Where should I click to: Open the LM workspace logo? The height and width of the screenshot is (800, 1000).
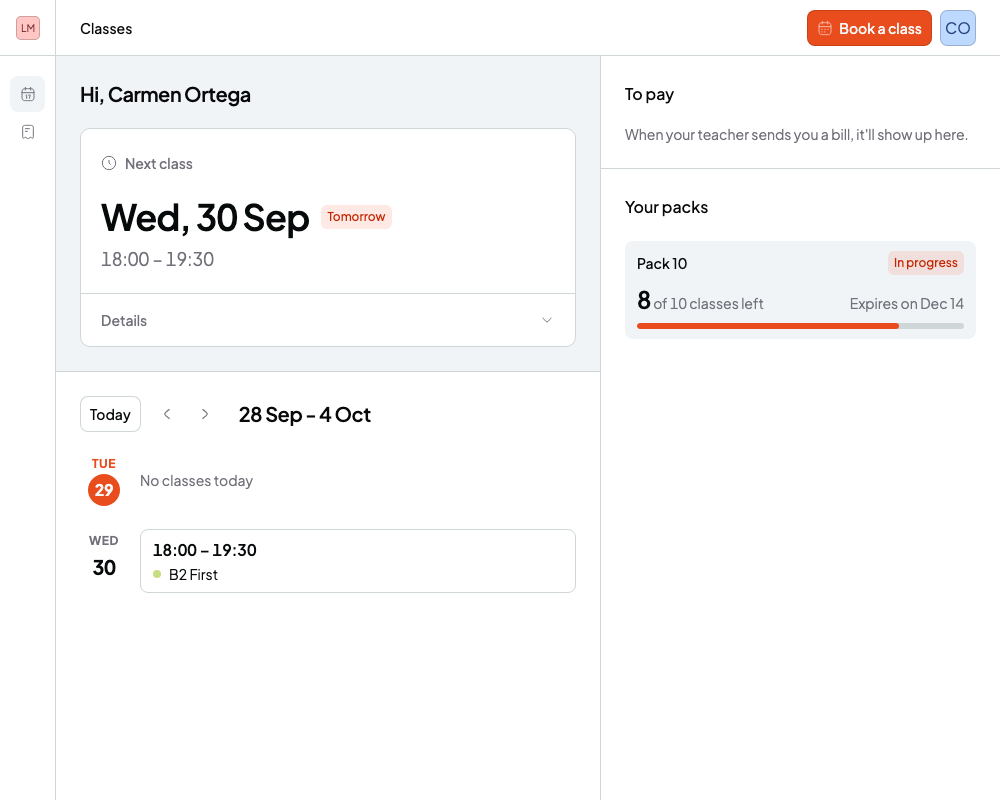coord(27,28)
